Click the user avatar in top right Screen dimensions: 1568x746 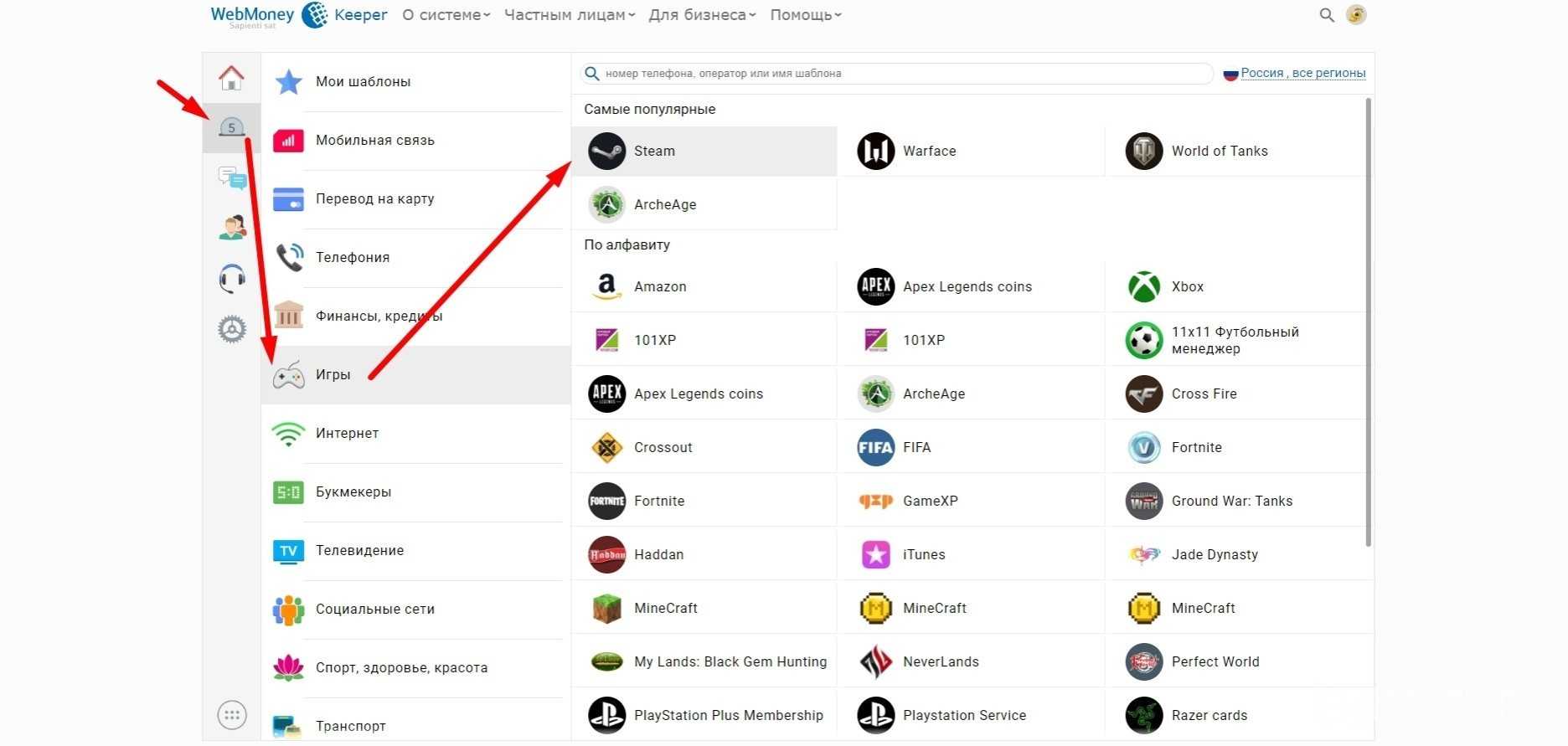(1356, 15)
